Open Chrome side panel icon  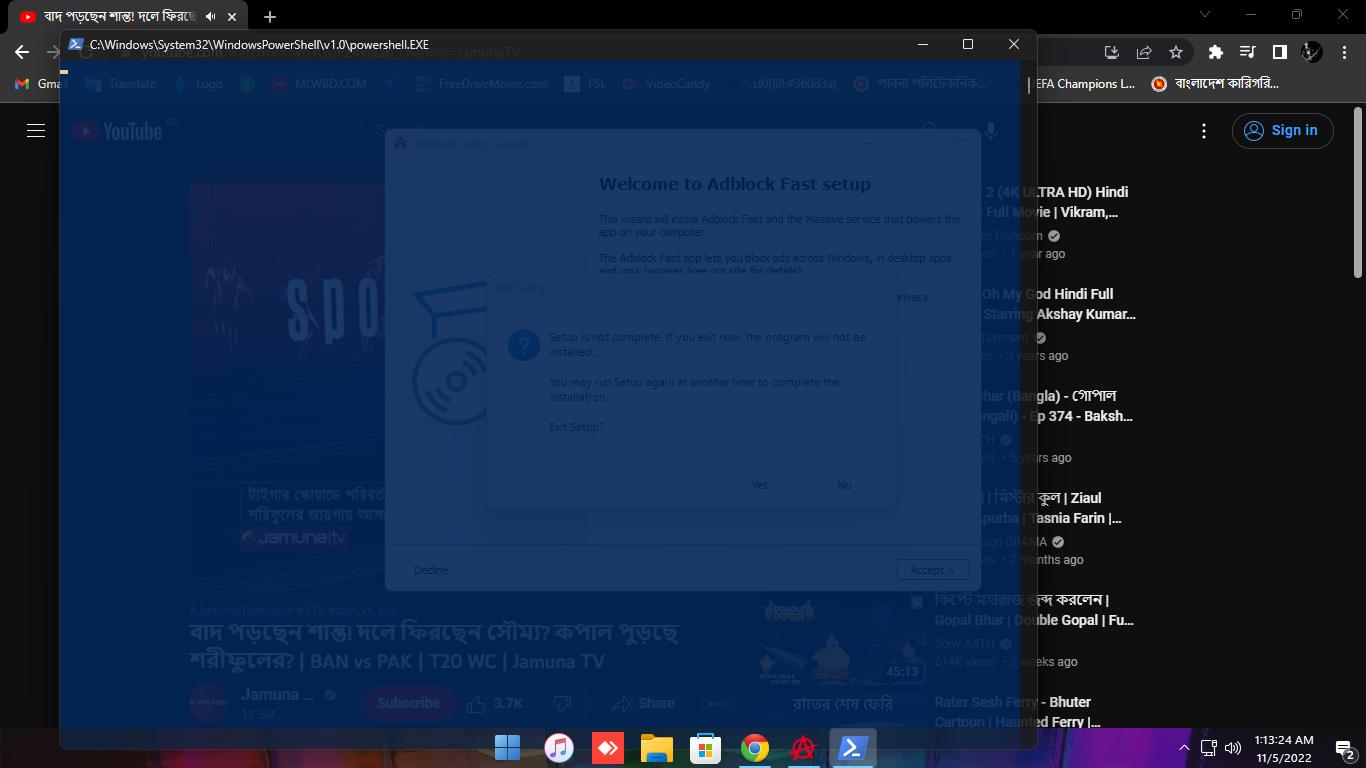click(1279, 52)
